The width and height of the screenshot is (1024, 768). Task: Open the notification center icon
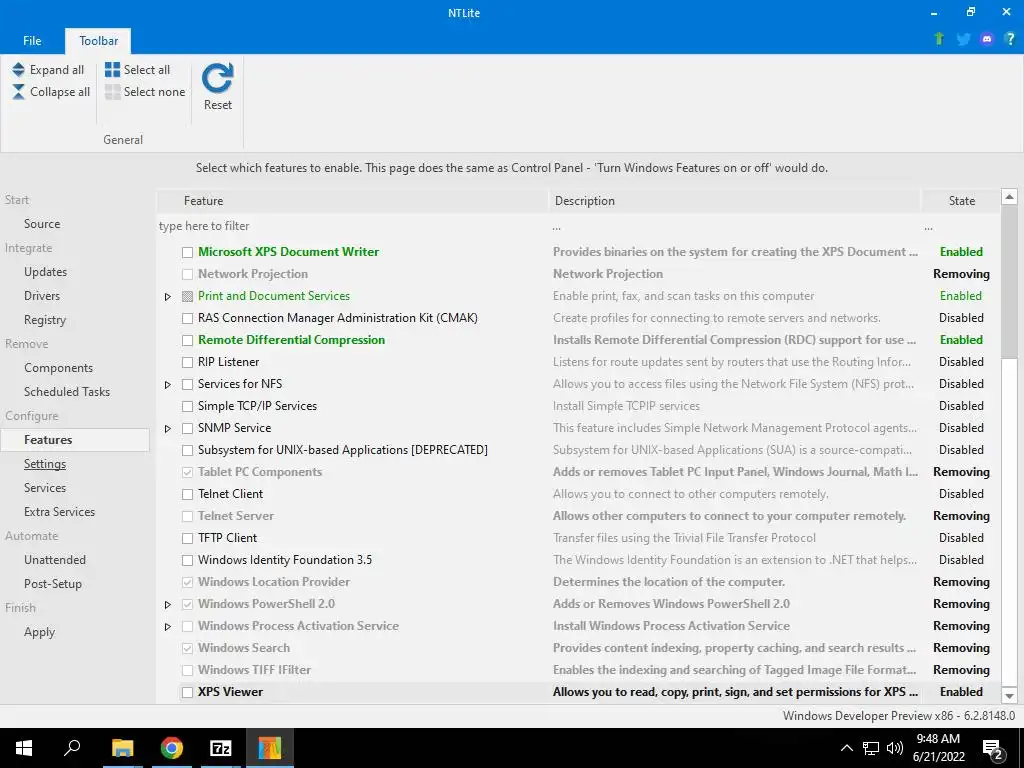coord(992,749)
